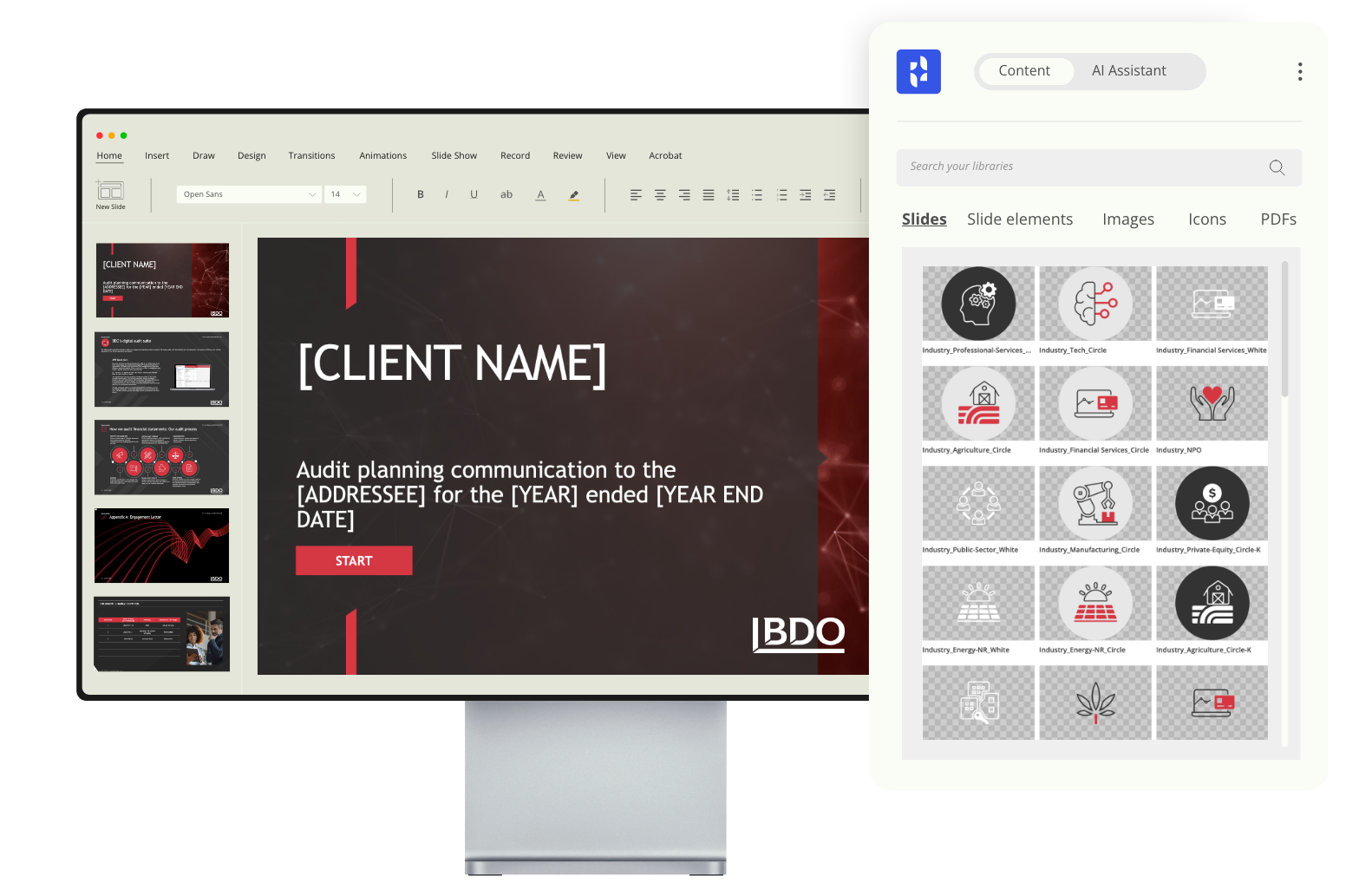Insert the Industry_Energy-NR_Circle icon
The image size is (1372, 896).
1095,603
